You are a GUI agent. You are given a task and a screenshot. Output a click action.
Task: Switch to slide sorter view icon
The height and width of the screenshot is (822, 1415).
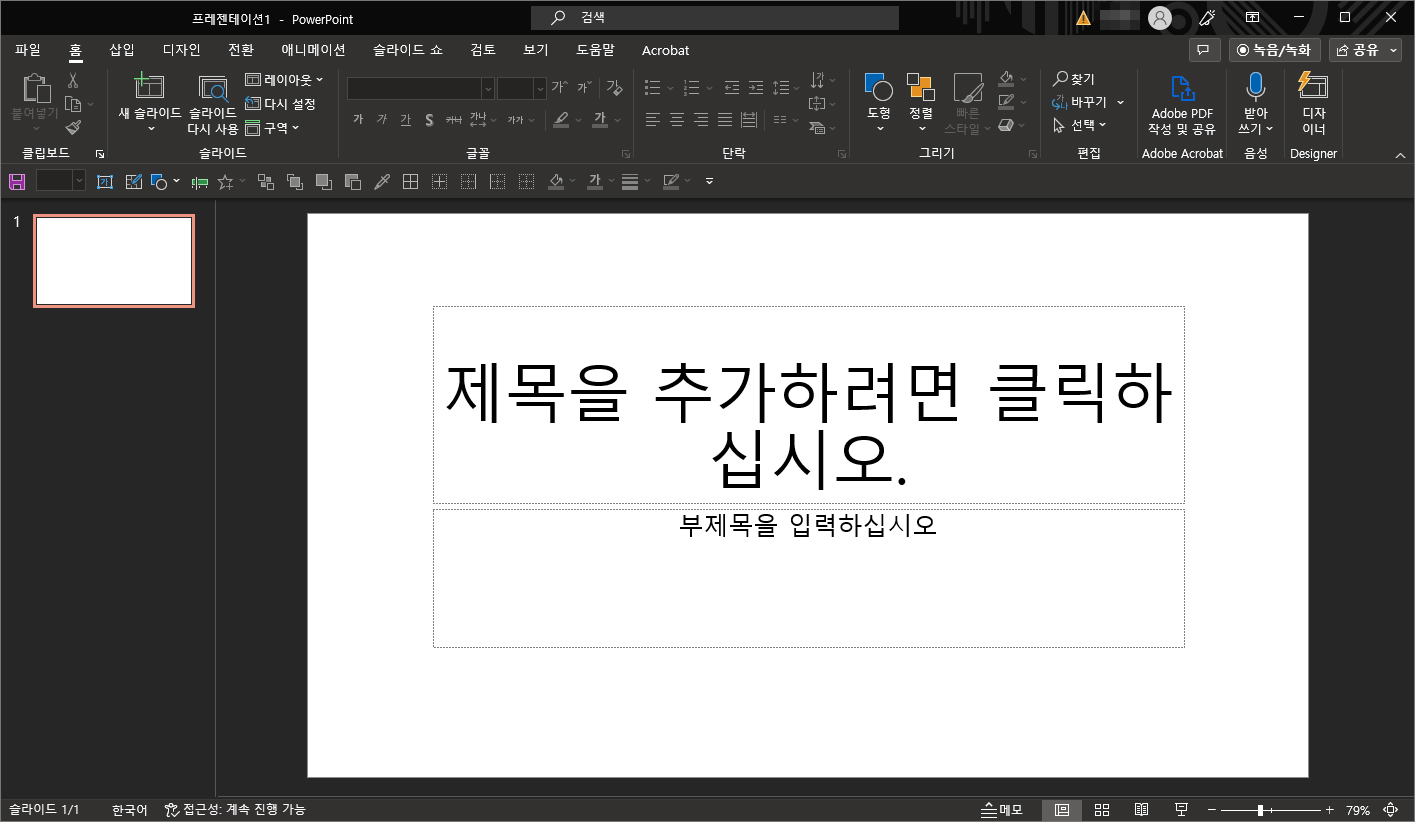(1101, 809)
